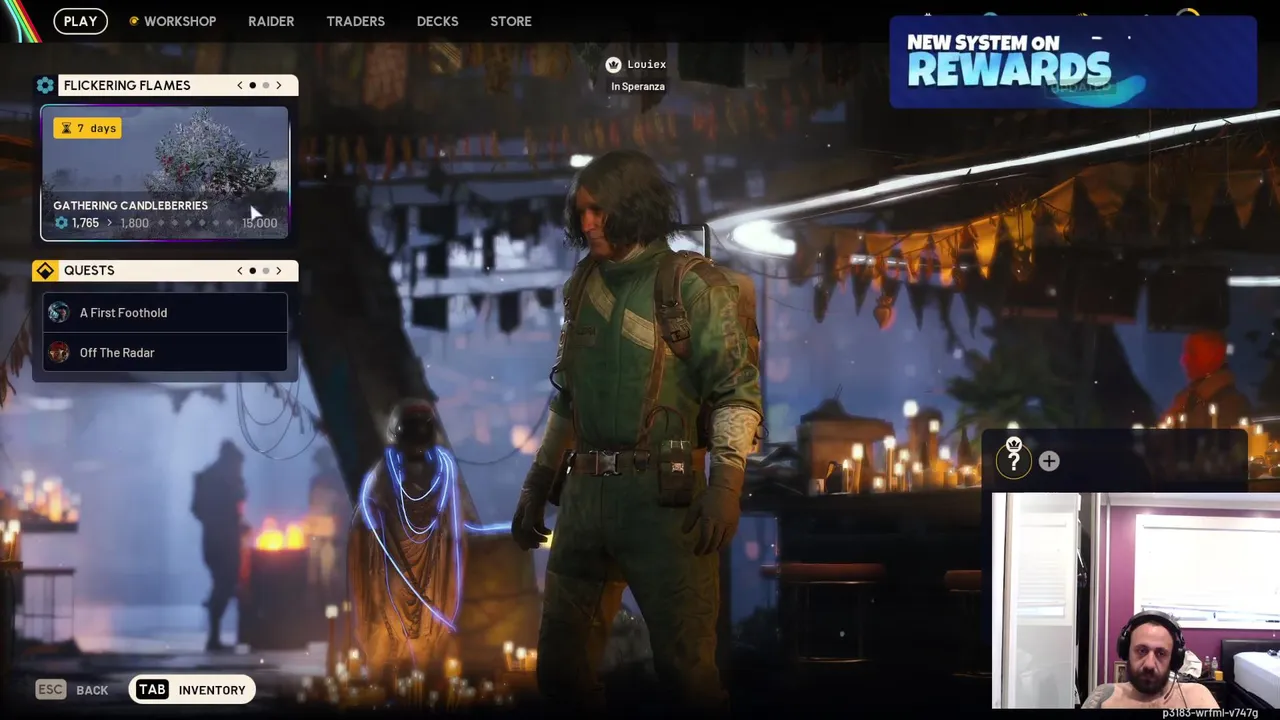Open the Gathering Candleberries event card image
Image resolution: width=1280 pixels, height=720 pixels.
(x=165, y=173)
